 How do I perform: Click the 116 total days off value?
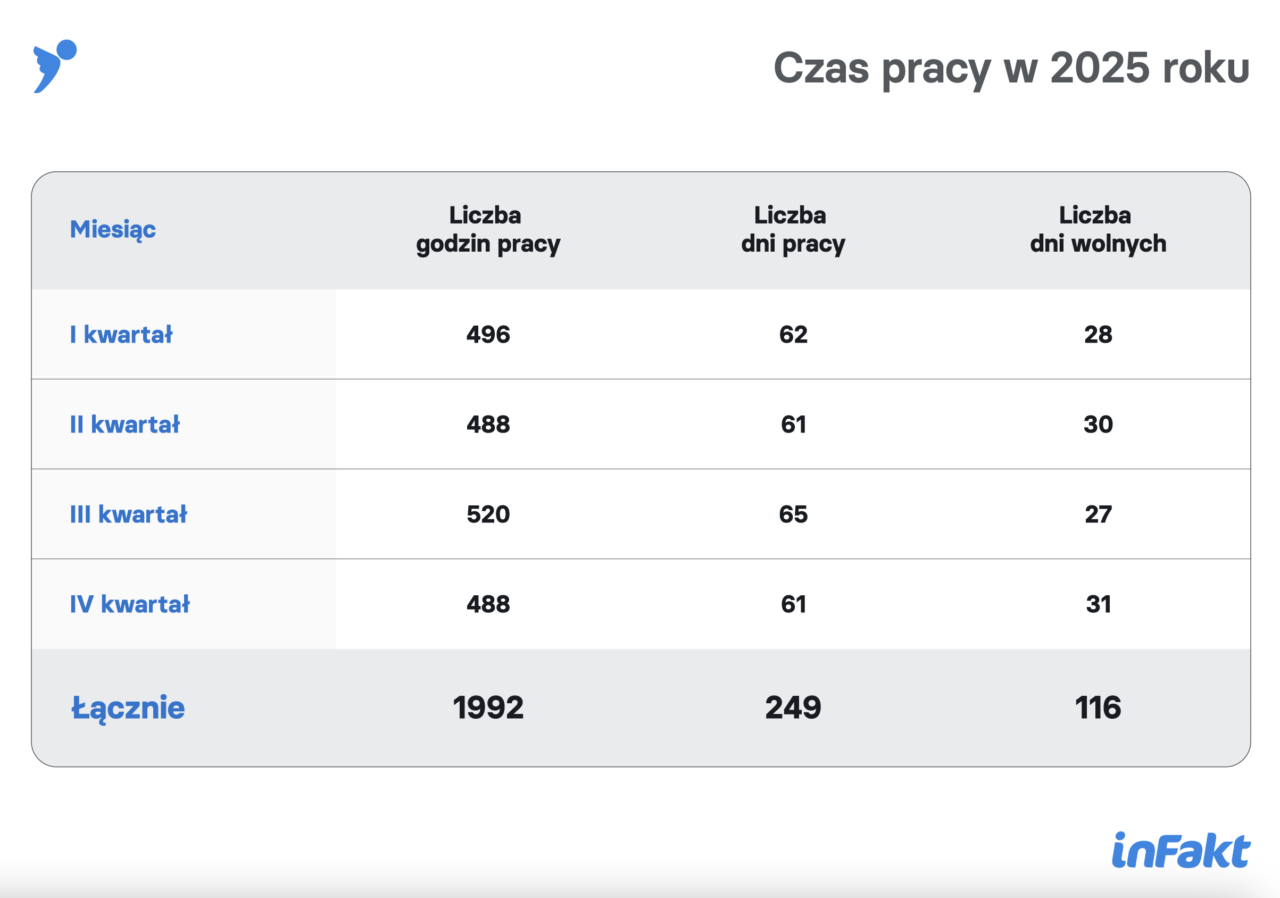click(x=1098, y=708)
